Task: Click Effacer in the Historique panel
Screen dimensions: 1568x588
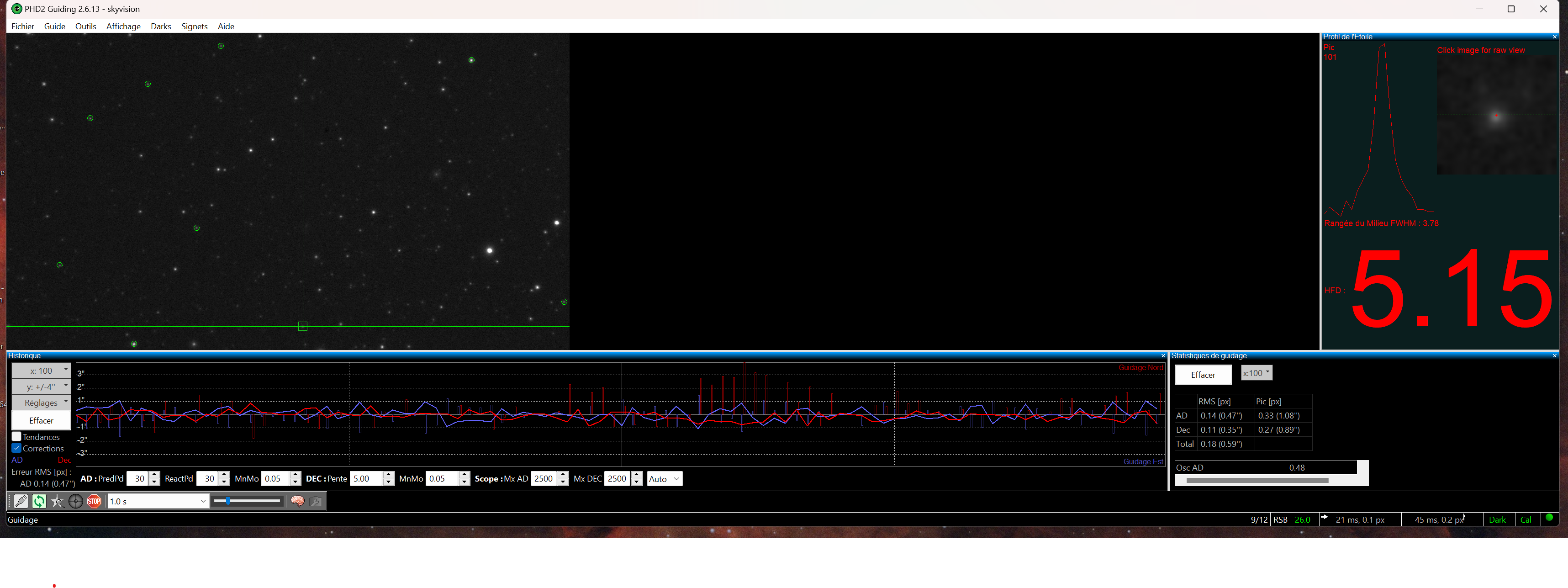Action: click(42, 421)
